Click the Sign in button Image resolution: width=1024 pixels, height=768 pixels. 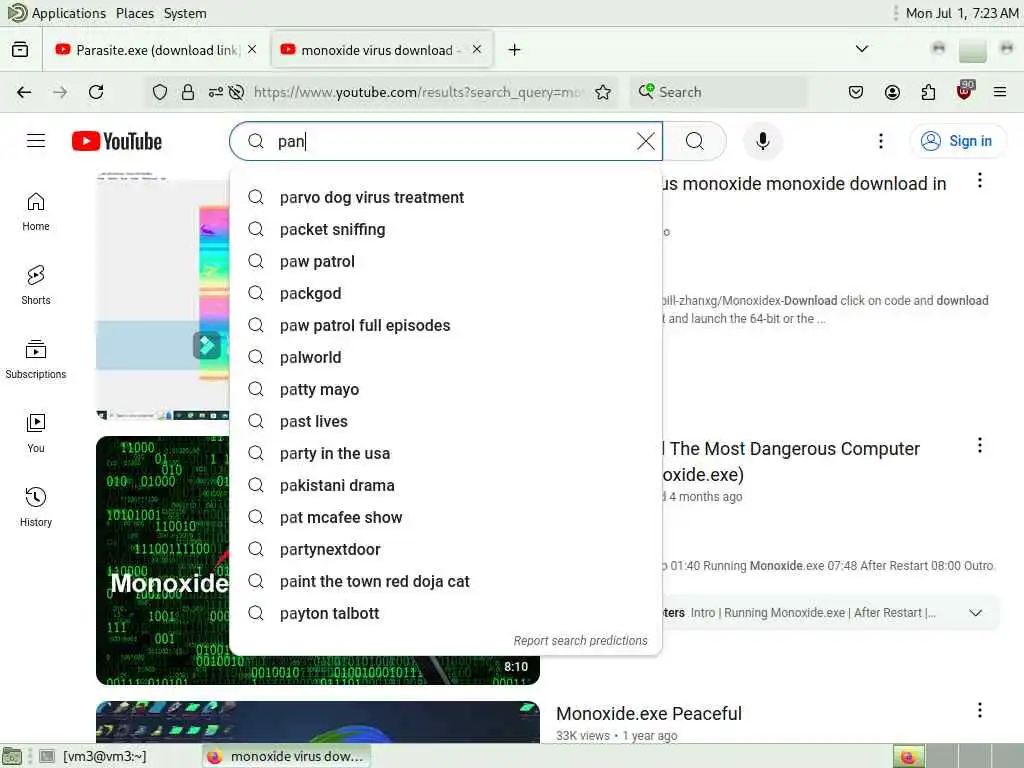(x=957, y=141)
